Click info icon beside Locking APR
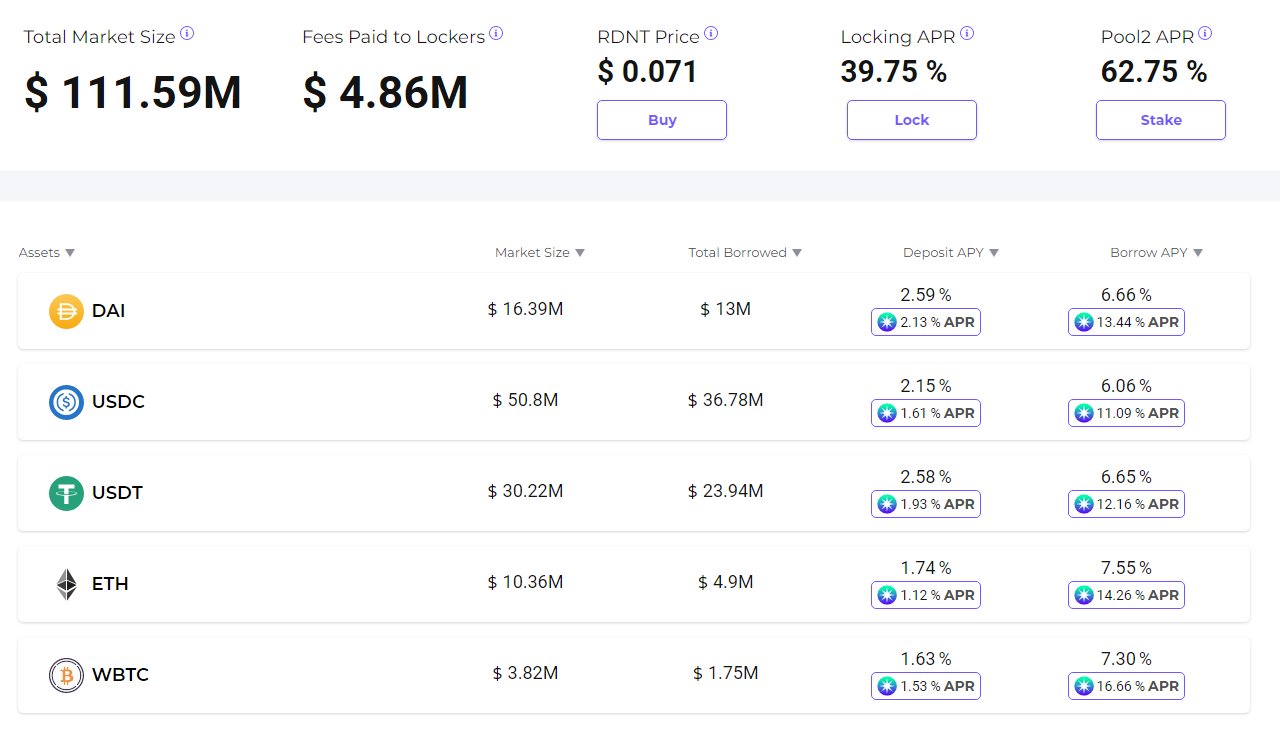Viewport: 1280px width, 737px height. point(967,34)
